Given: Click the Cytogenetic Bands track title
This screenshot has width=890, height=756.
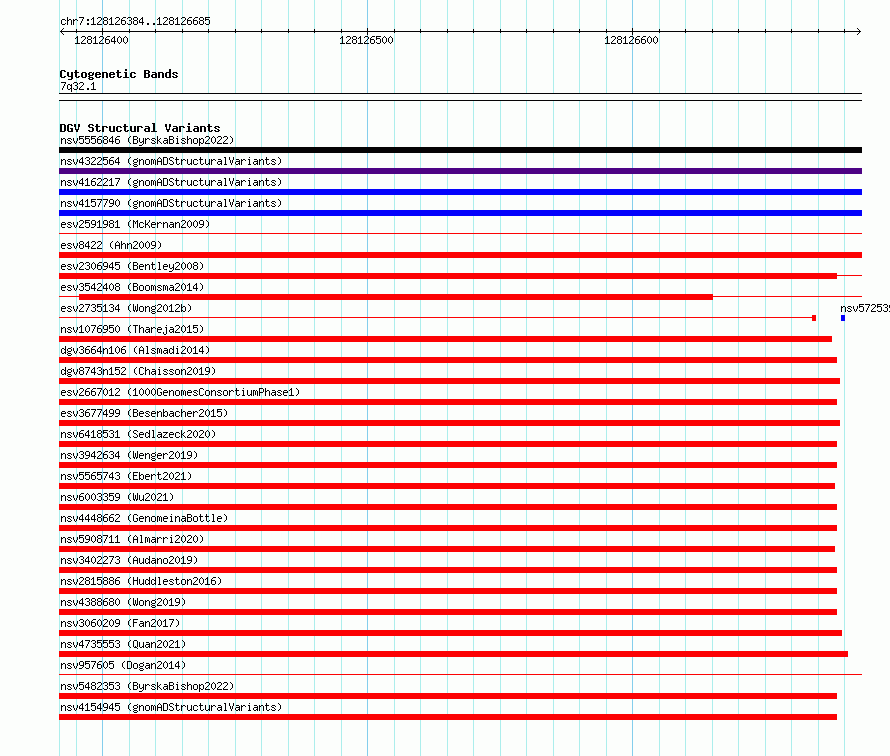Looking at the screenshot, I should (x=119, y=74).
